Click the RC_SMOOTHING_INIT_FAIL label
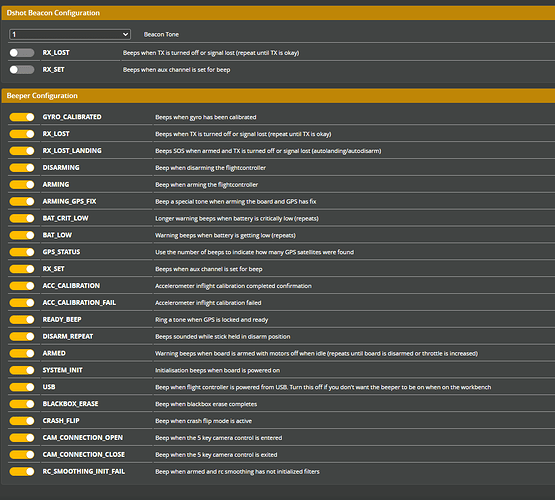The width and height of the screenshot is (555, 500). pos(84,471)
